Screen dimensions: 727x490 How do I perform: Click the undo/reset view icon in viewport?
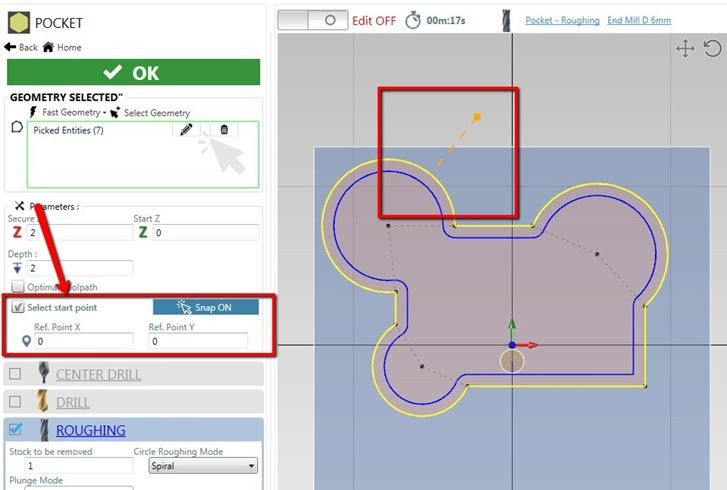(712, 49)
